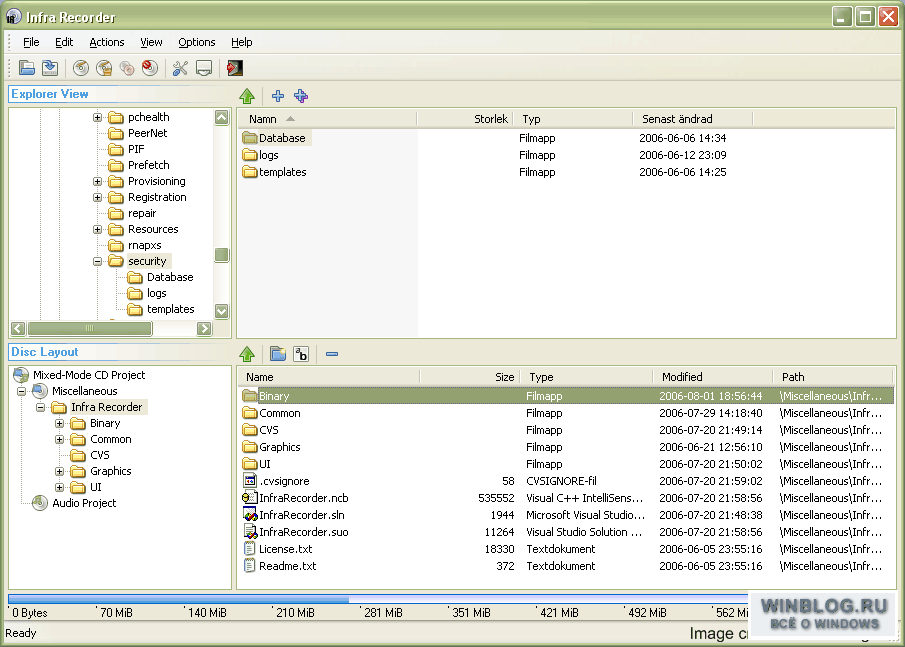The width and height of the screenshot is (905, 647).
Task: Expand the pchealth folder node
Action: click(98, 118)
